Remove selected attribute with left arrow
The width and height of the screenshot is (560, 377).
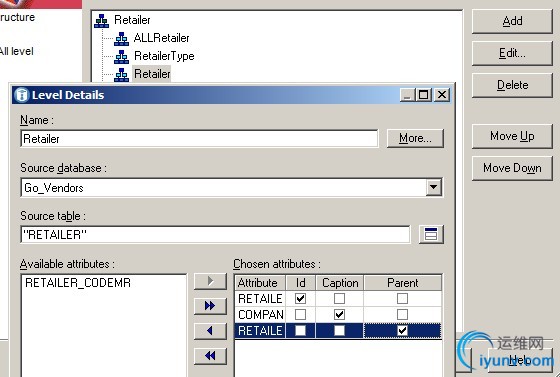pyautogui.click(x=210, y=331)
